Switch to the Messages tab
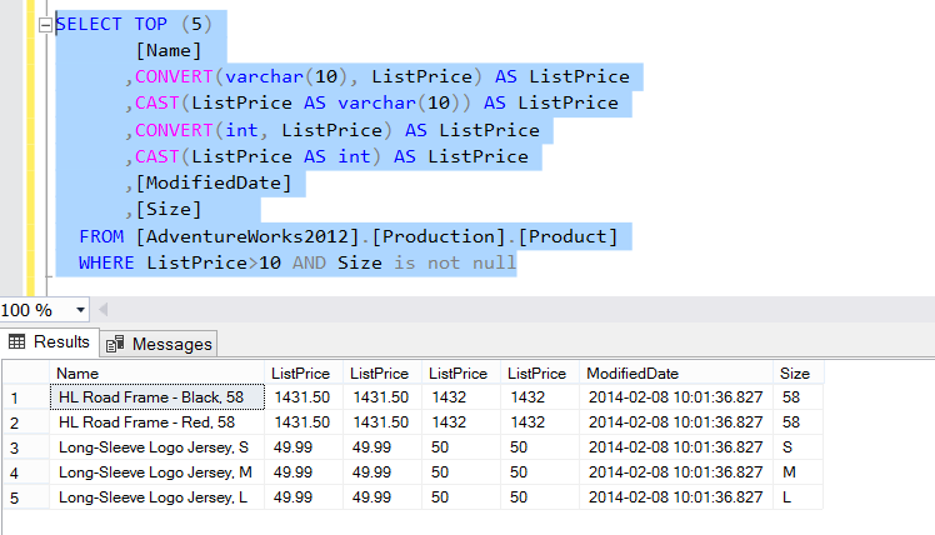The image size is (935, 535). [x=159, y=344]
